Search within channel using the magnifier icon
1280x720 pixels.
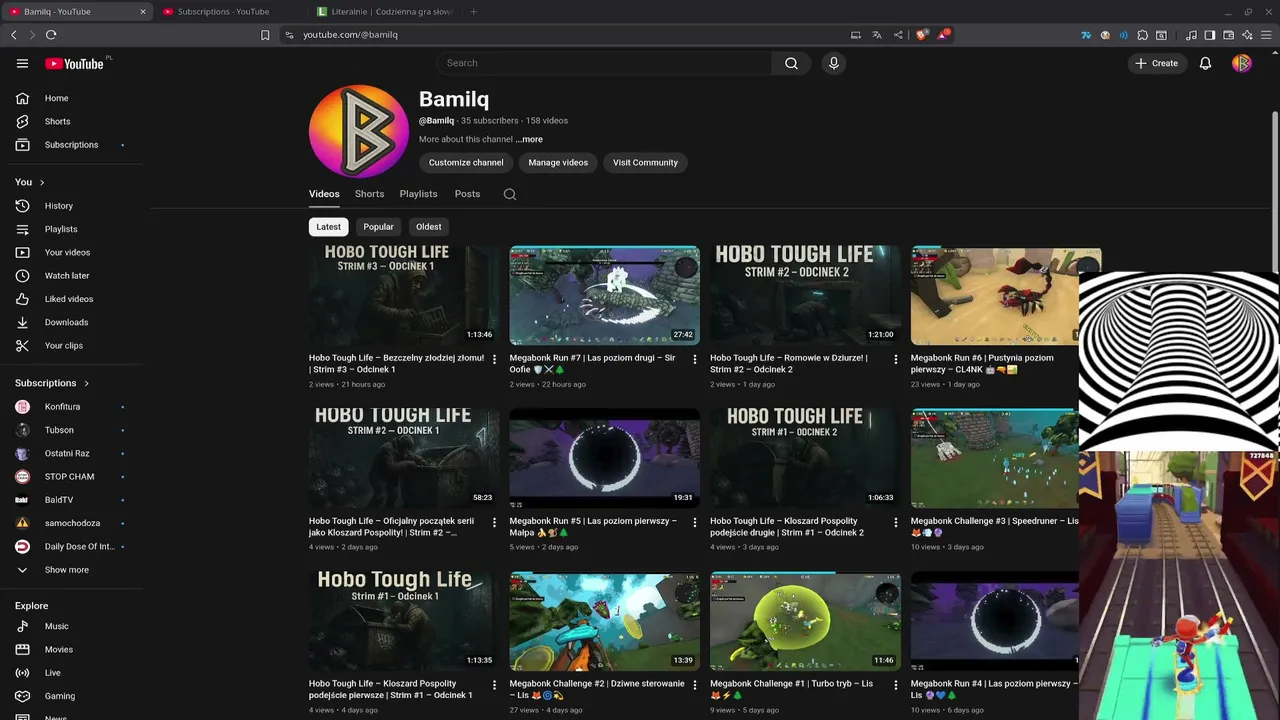click(510, 194)
